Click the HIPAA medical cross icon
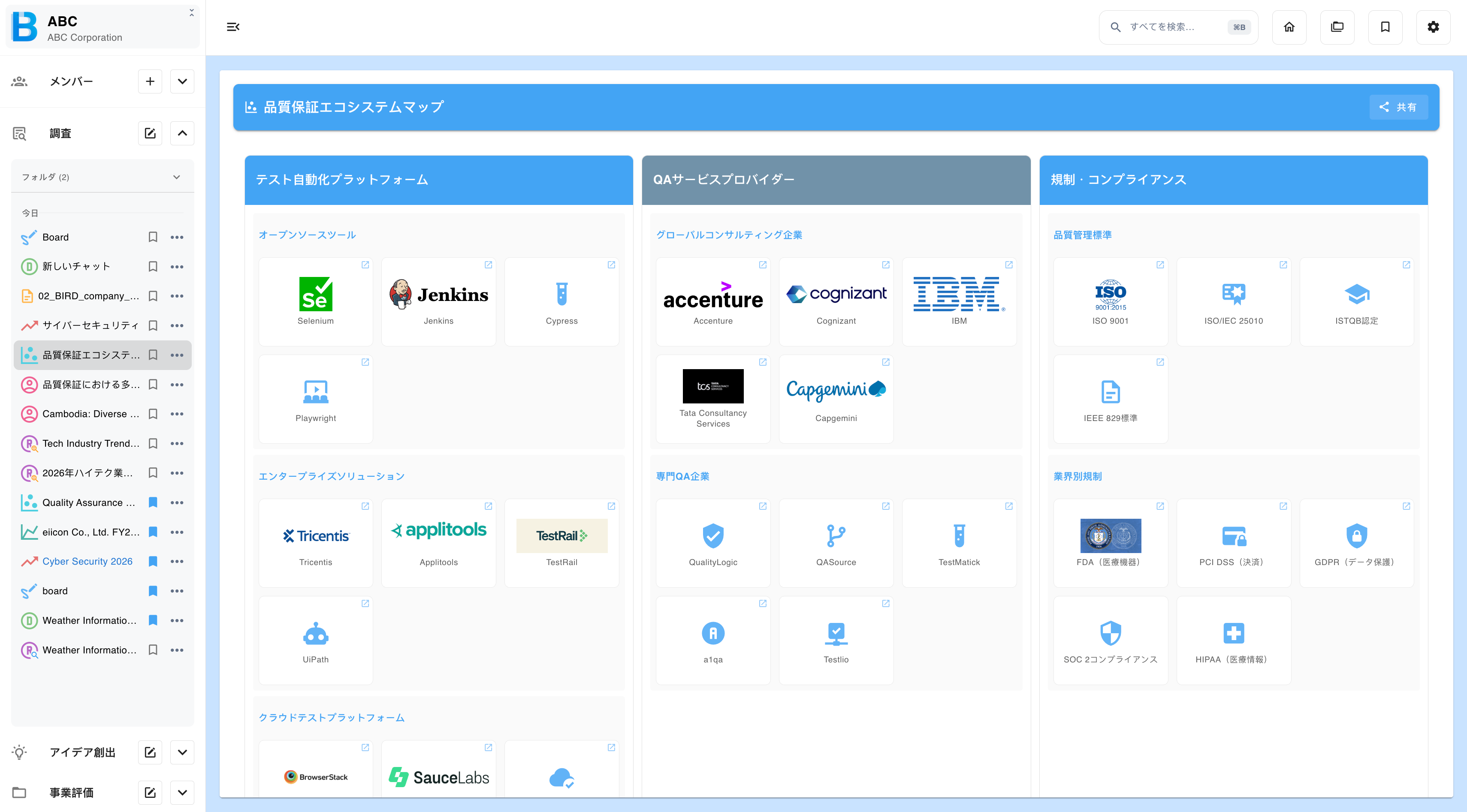The image size is (1467, 812). [1234, 633]
